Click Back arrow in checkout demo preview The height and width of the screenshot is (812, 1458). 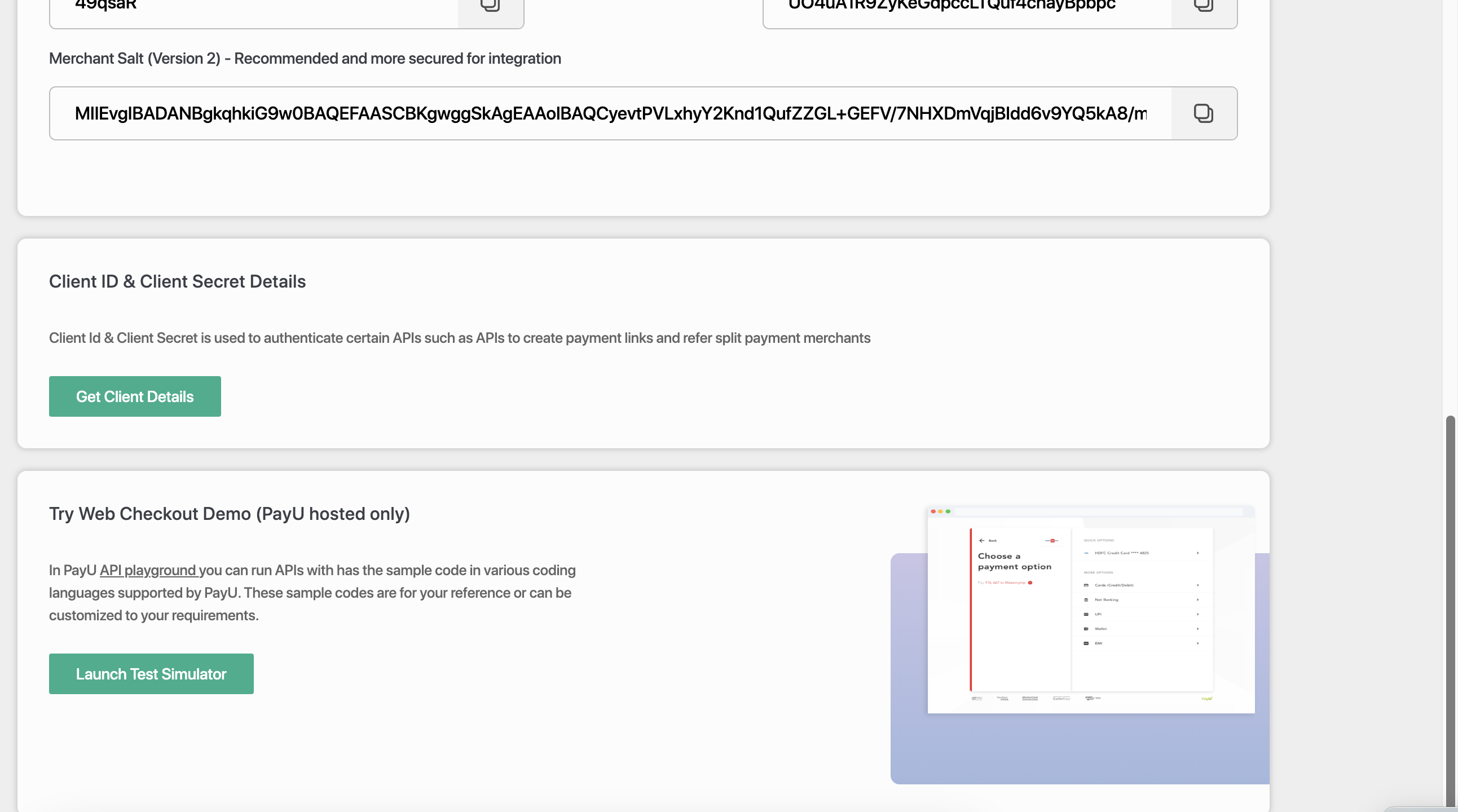(x=982, y=540)
